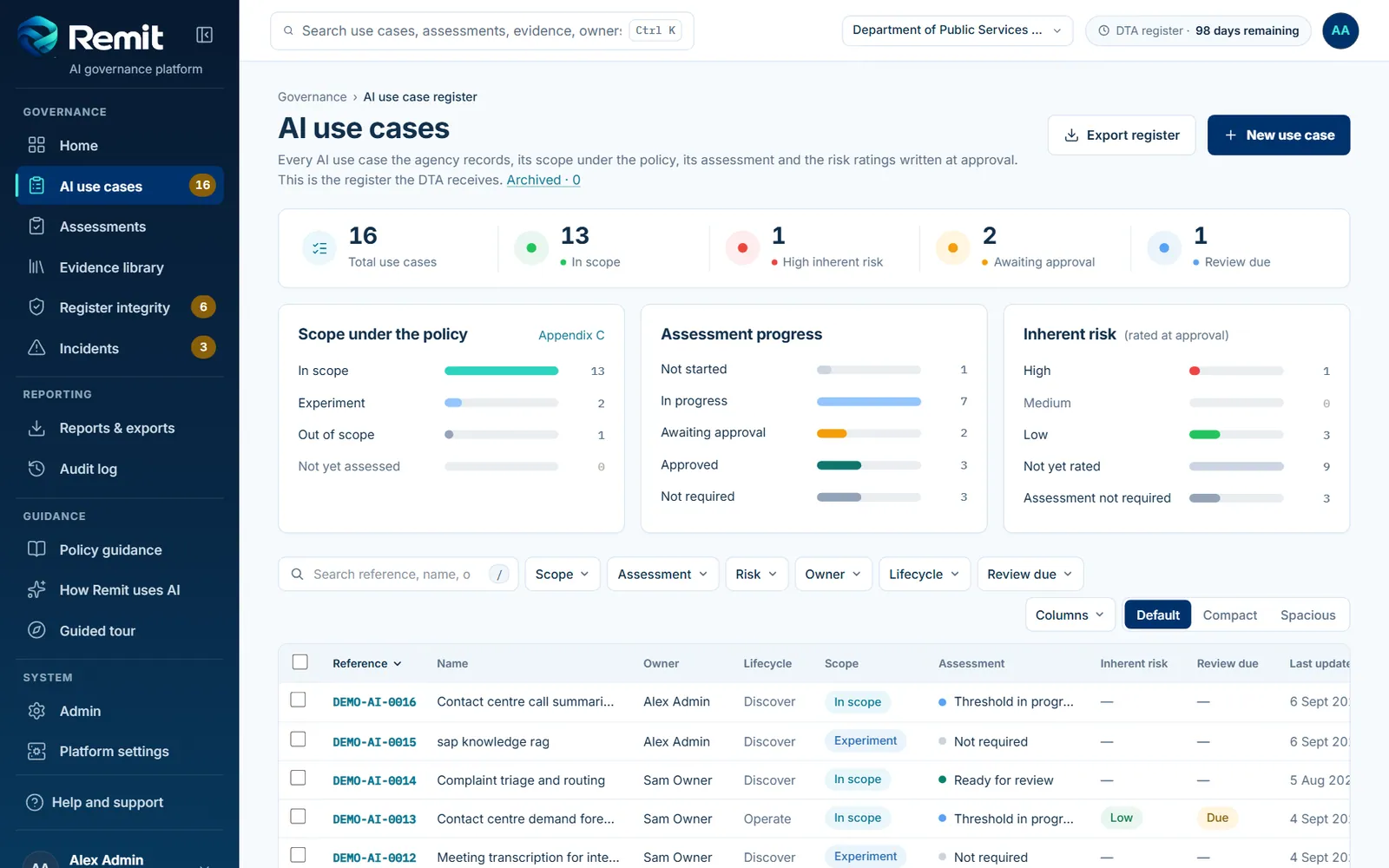Viewport: 1389px width, 868px height.
Task: Click the AA user avatar
Action: [x=1340, y=30]
